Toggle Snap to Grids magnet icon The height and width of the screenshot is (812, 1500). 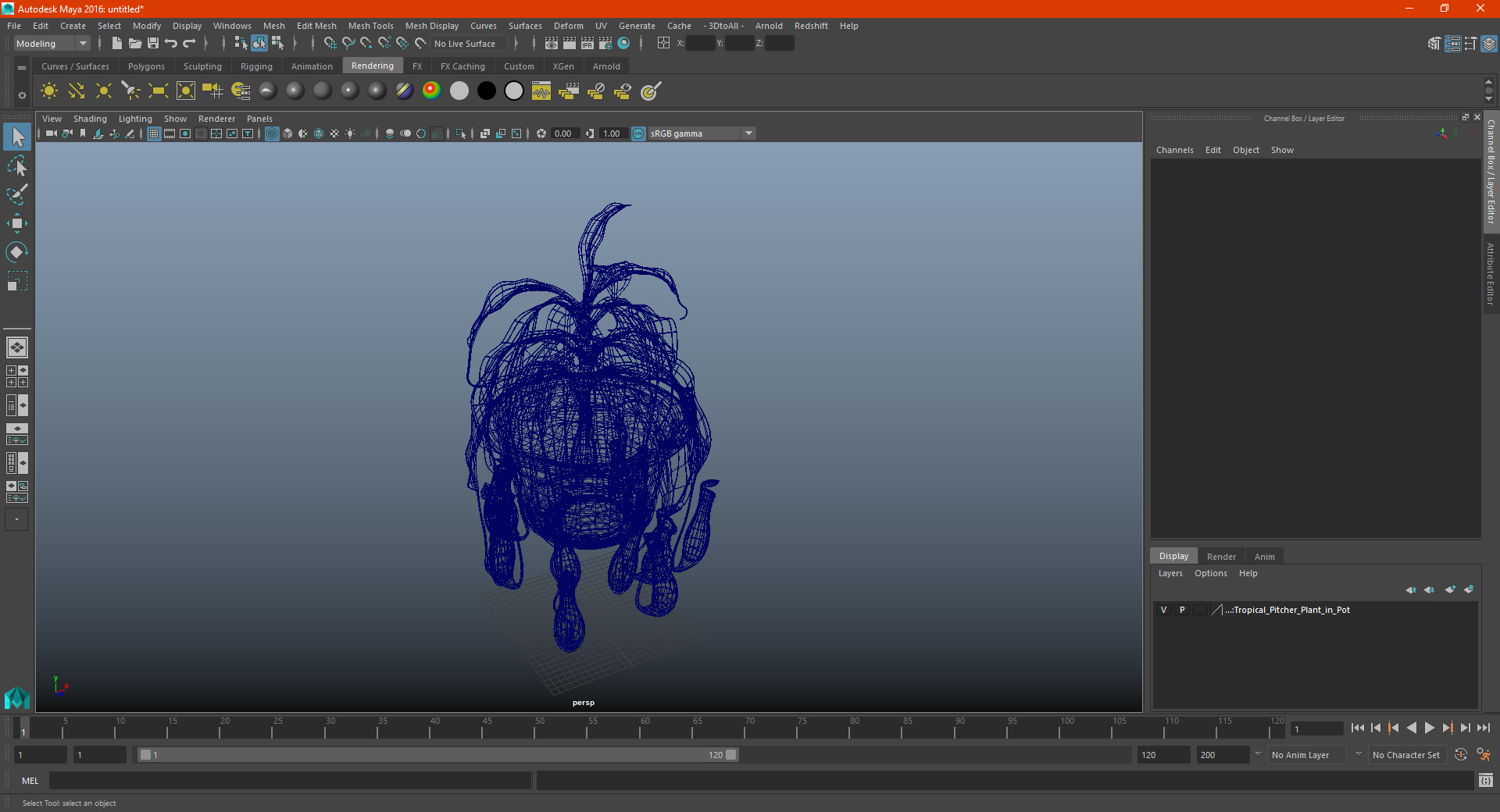[x=330, y=43]
